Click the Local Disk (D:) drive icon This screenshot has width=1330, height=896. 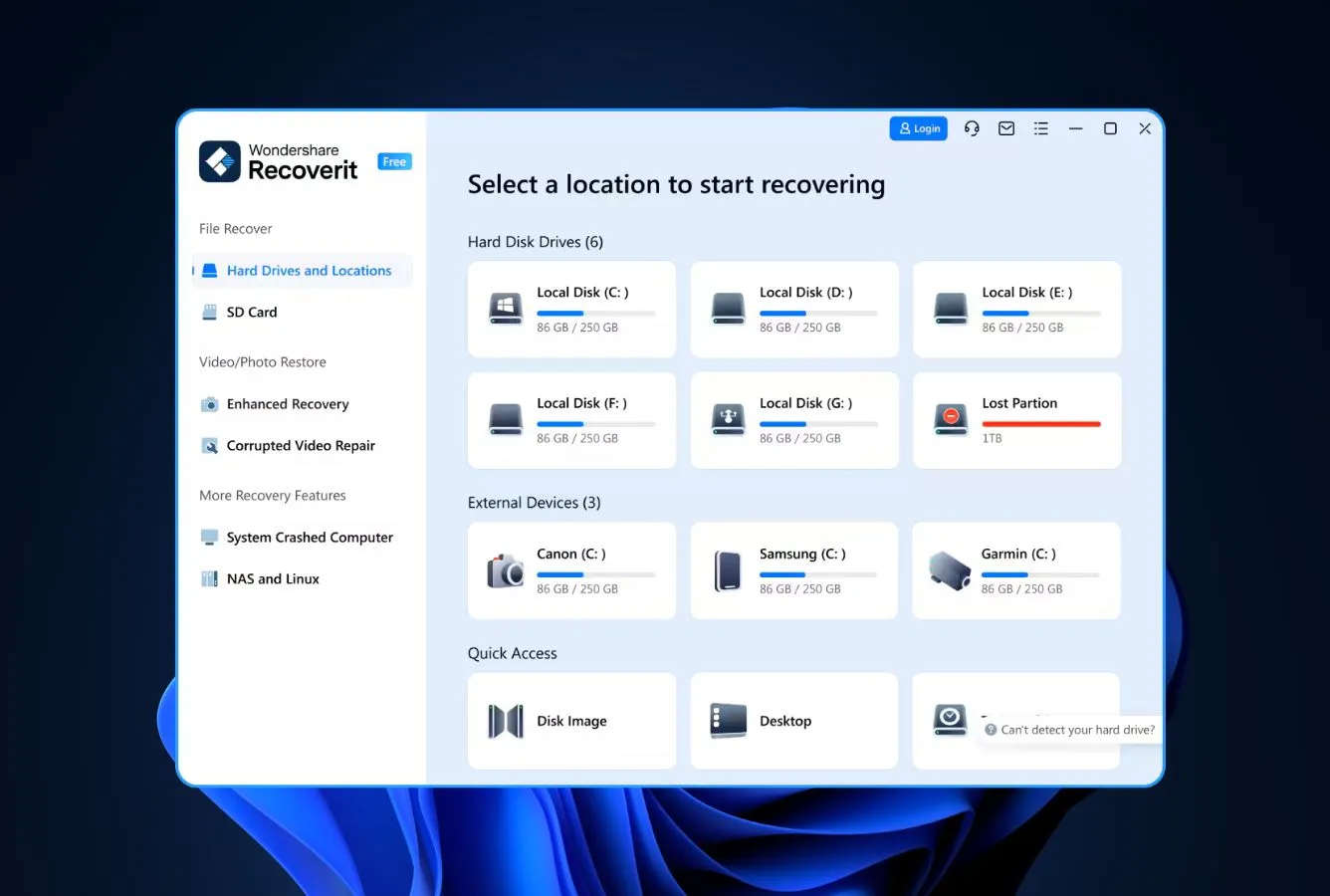coord(729,309)
